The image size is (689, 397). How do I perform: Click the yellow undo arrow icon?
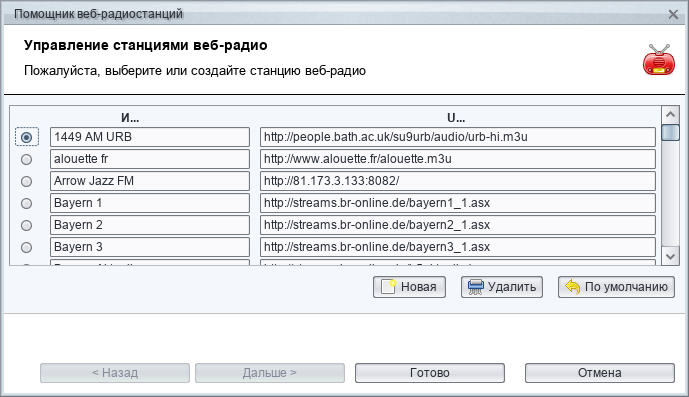tap(573, 287)
